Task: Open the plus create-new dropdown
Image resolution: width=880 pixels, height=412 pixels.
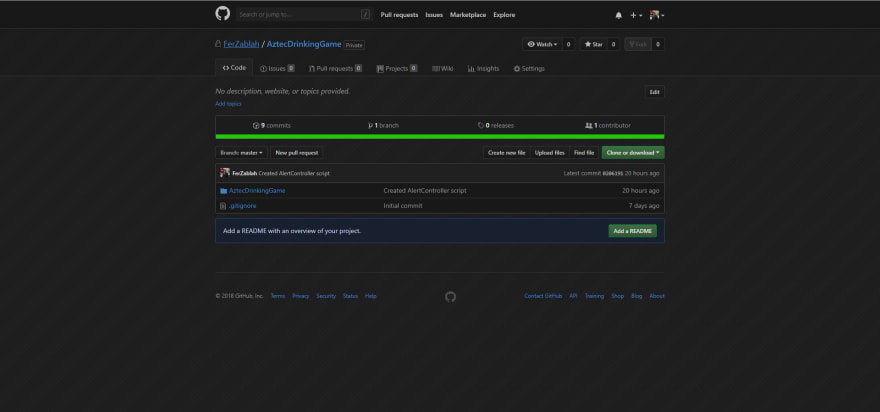Action: click(636, 15)
